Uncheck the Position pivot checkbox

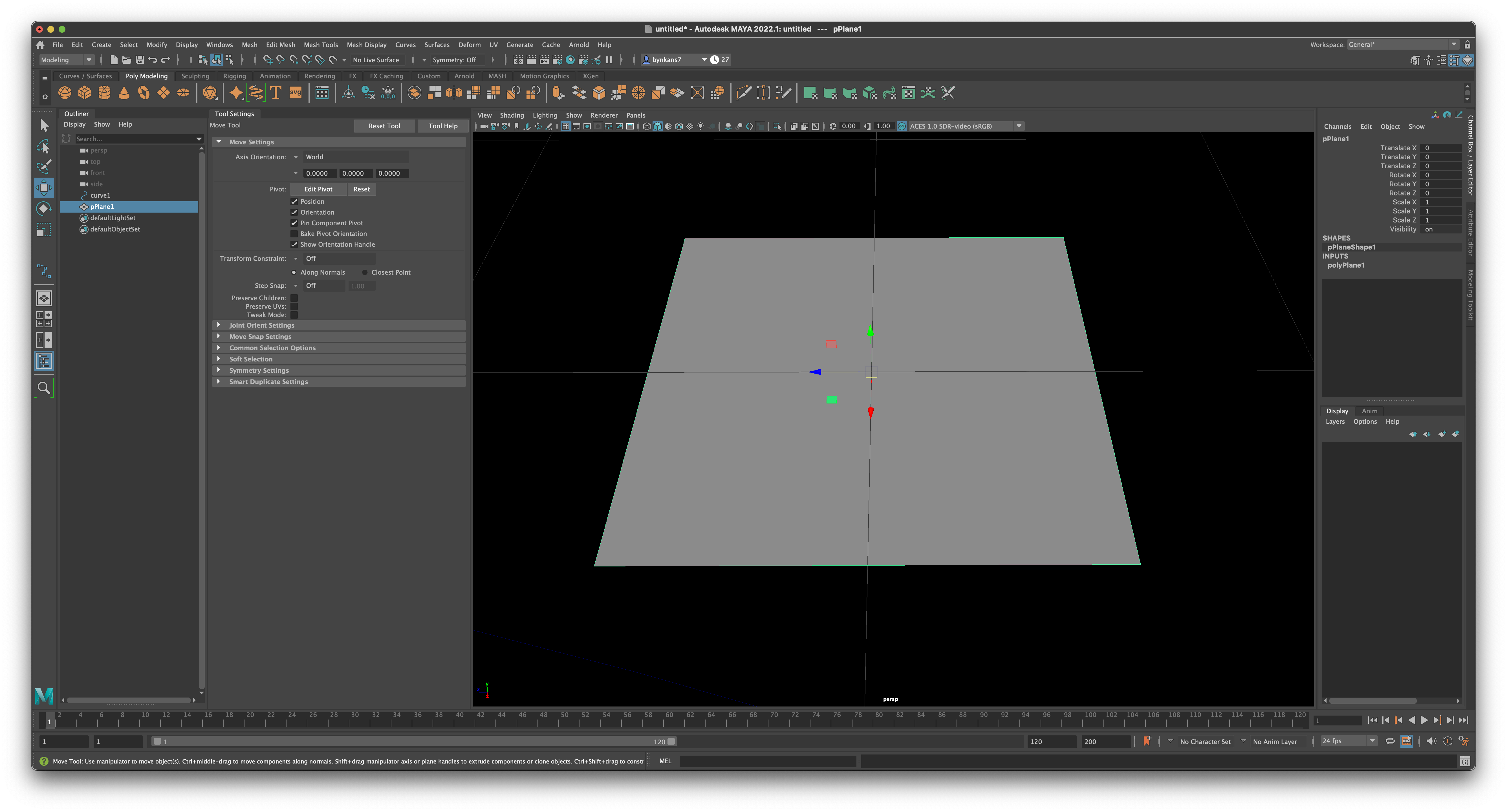click(x=294, y=201)
